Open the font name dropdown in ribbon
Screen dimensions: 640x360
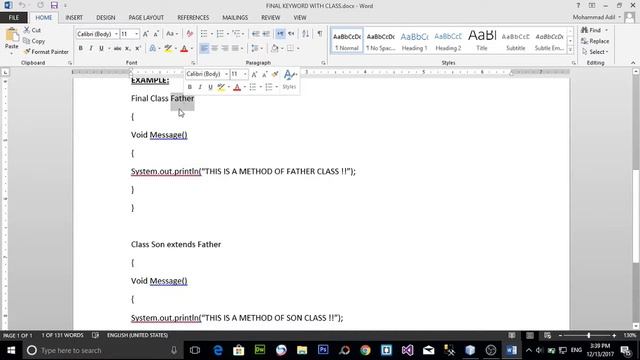(116, 34)
